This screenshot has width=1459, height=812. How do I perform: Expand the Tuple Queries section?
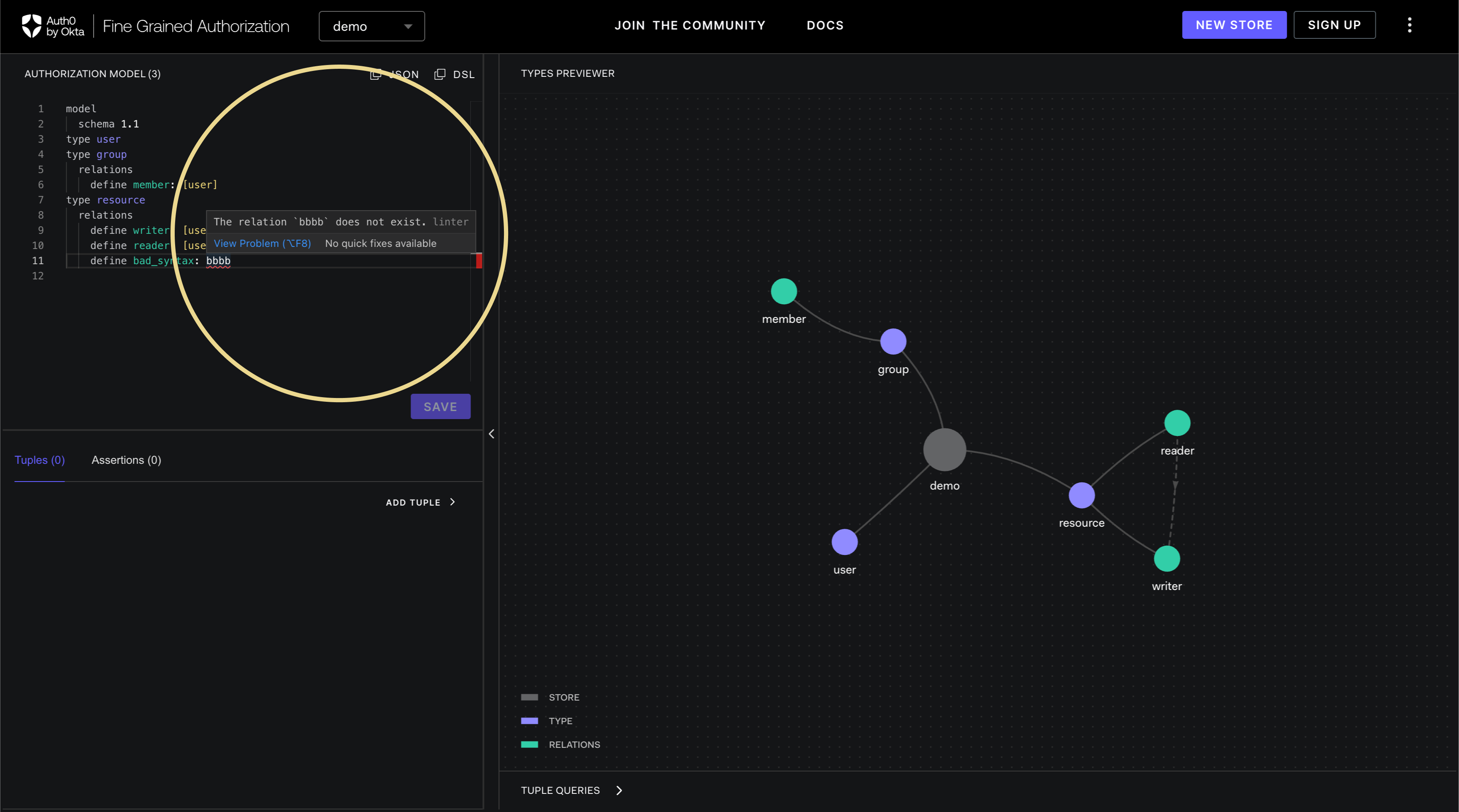571,790
